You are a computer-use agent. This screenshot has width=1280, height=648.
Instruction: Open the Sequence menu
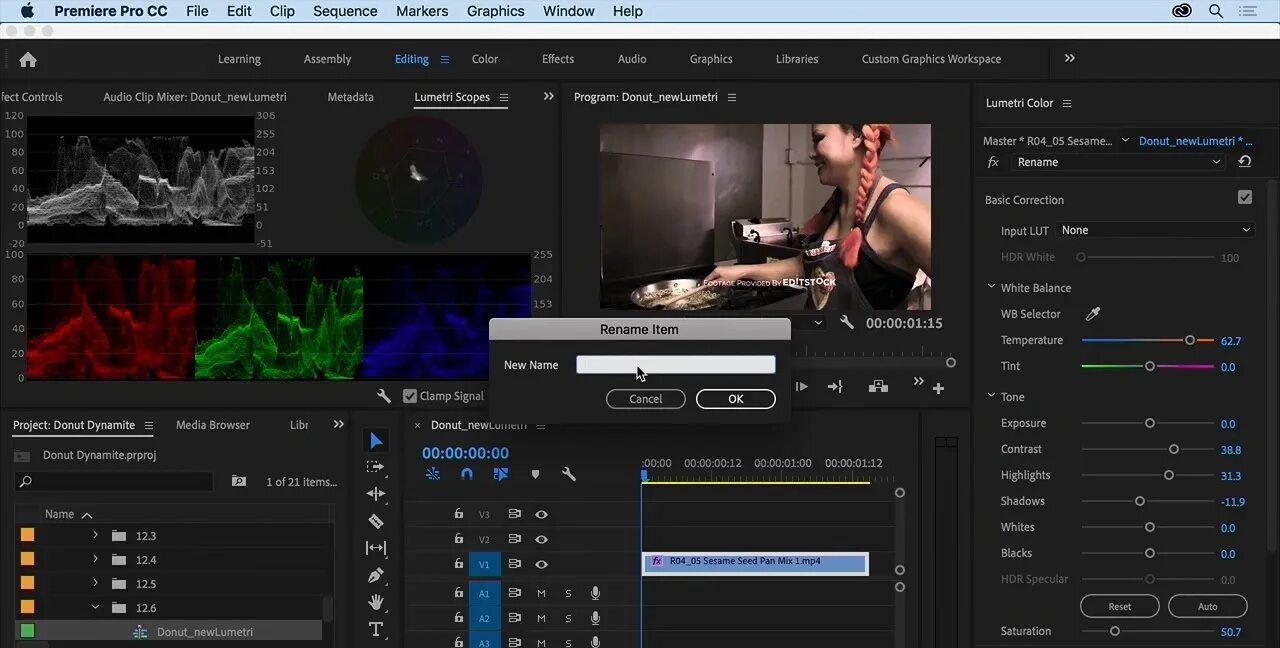(x=344, y=11)
